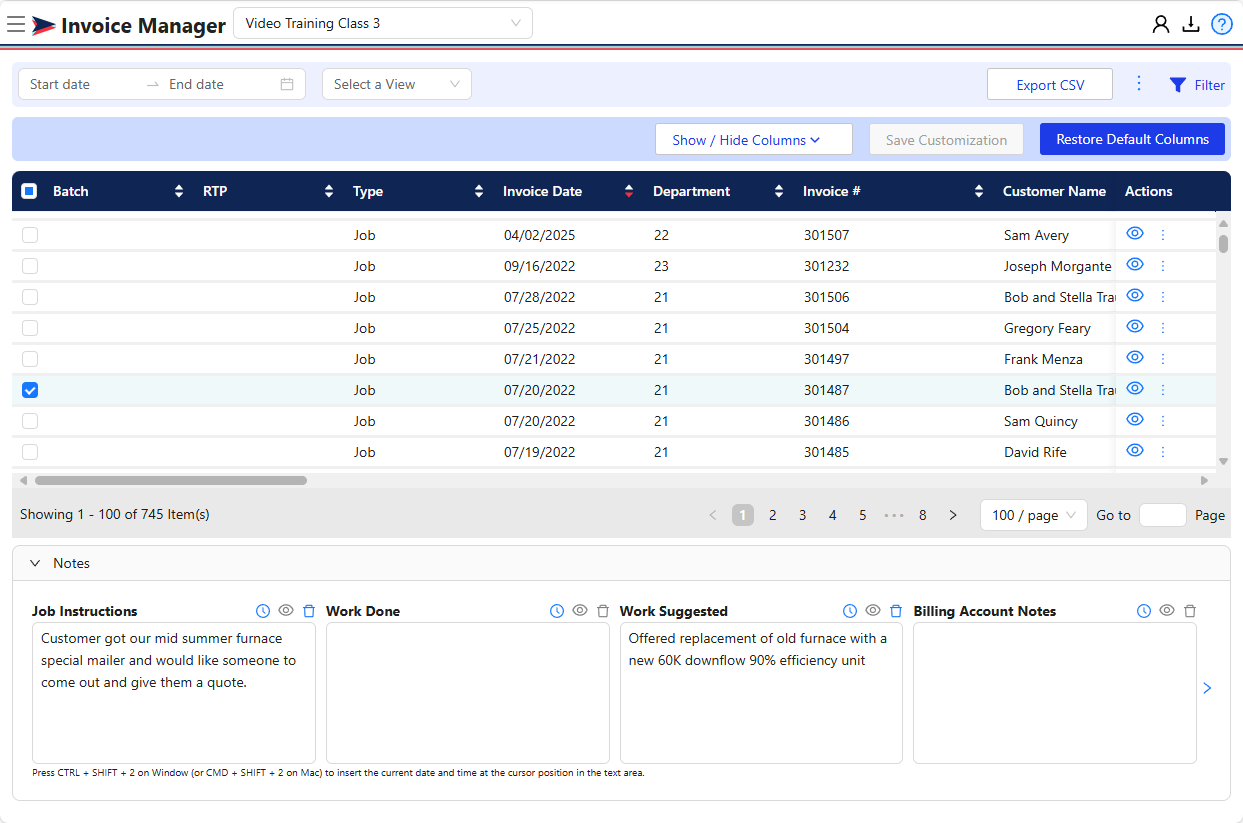Show Work Done note history clock

click(x=557, y=611)
